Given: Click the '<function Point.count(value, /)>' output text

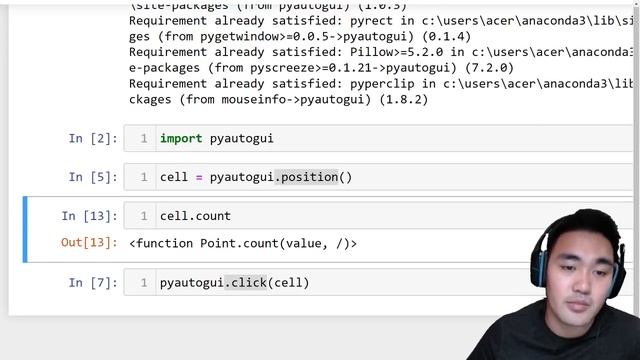Looking at the screenshot, I should coord(243,243).
